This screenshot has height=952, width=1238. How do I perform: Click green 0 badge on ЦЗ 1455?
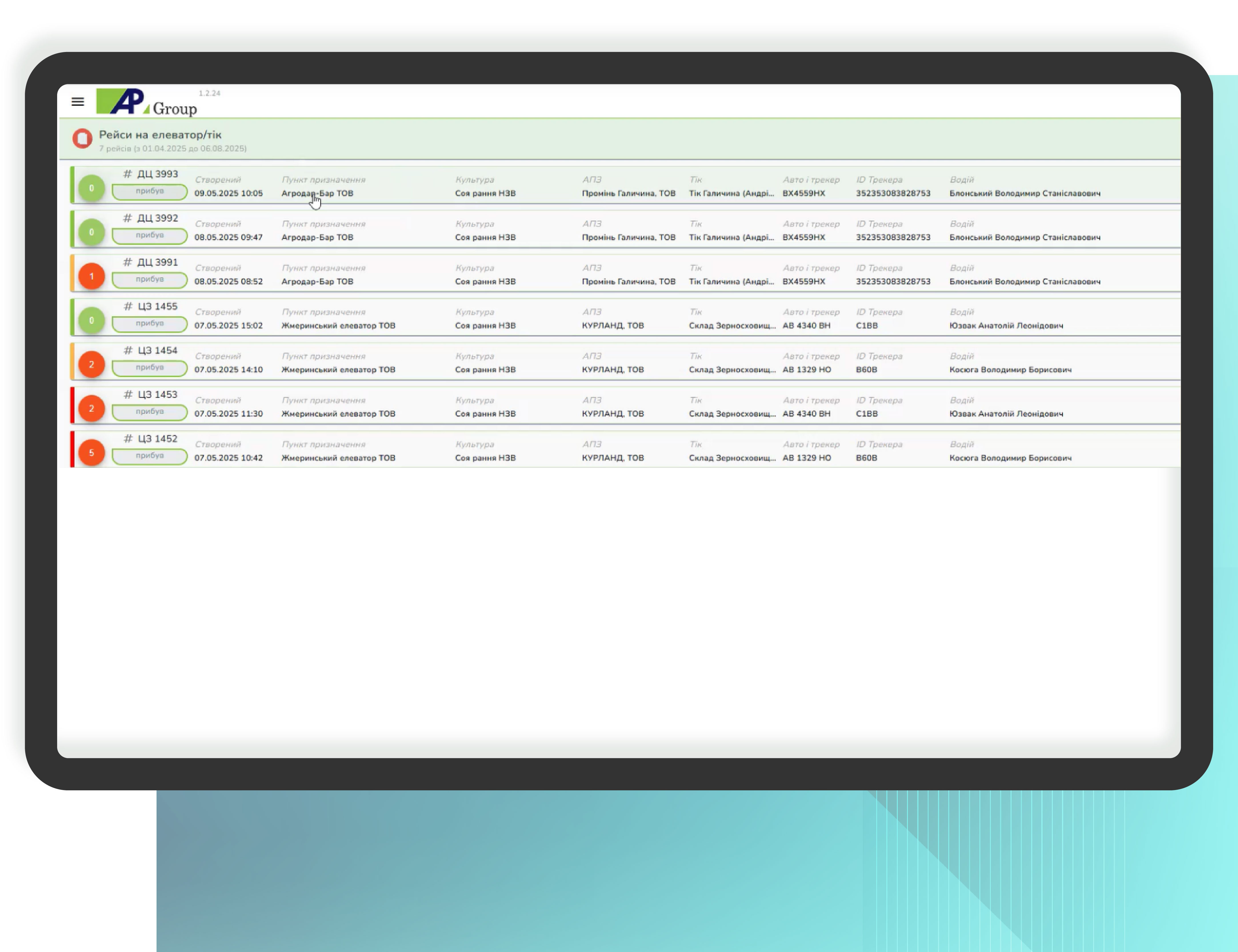pos(91,321)
